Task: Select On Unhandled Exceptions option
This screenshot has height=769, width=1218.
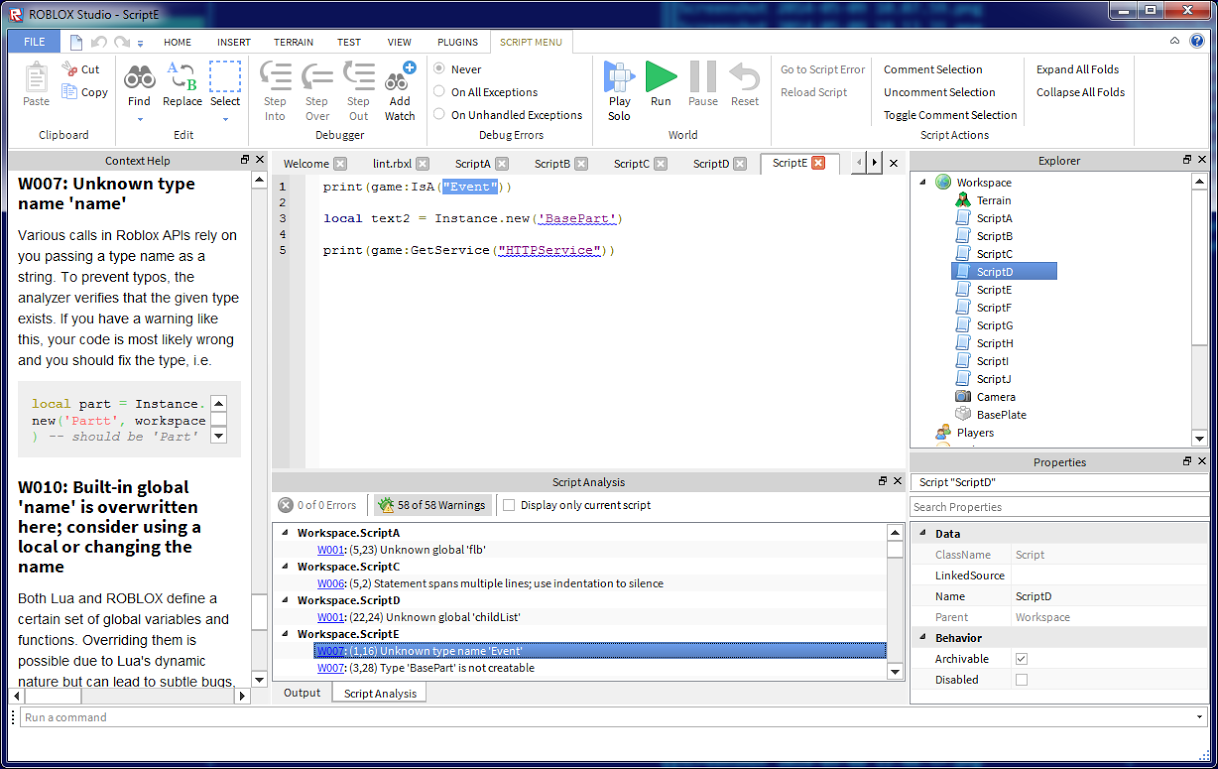Action: coord(439,115)
